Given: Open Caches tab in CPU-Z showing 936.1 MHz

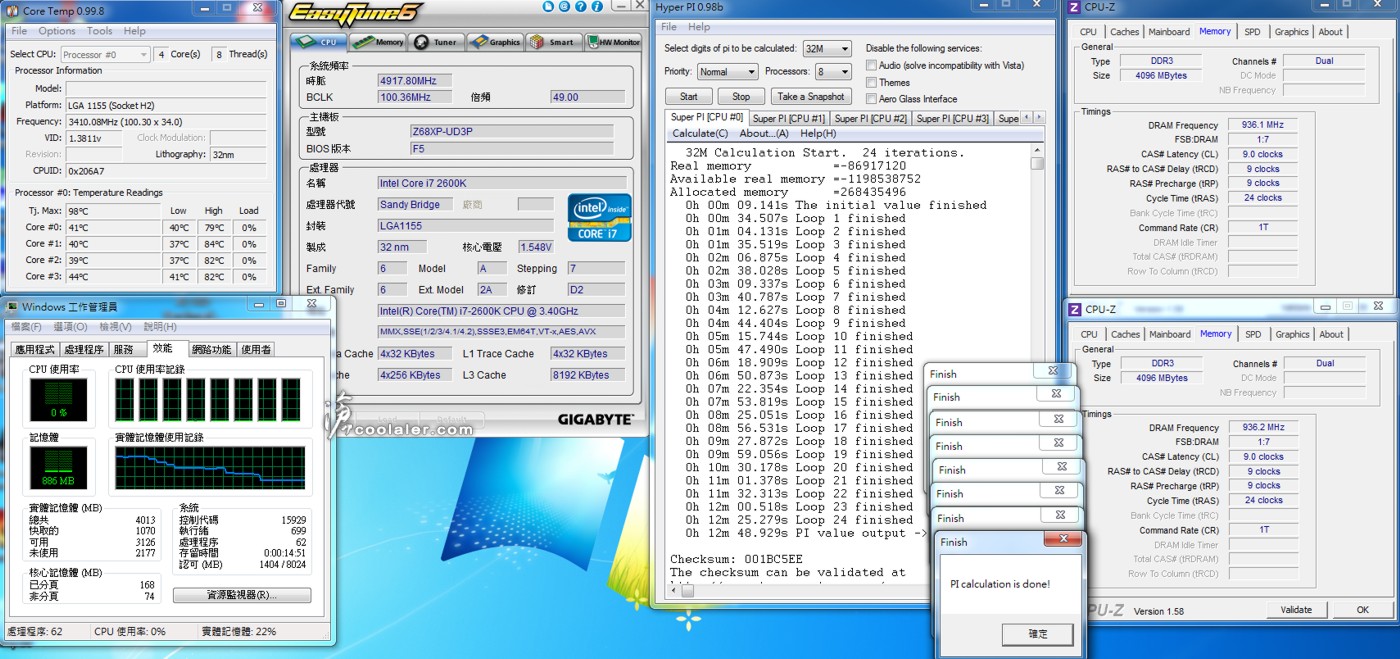Looking at the screenshot, I should pos(1124,32).
